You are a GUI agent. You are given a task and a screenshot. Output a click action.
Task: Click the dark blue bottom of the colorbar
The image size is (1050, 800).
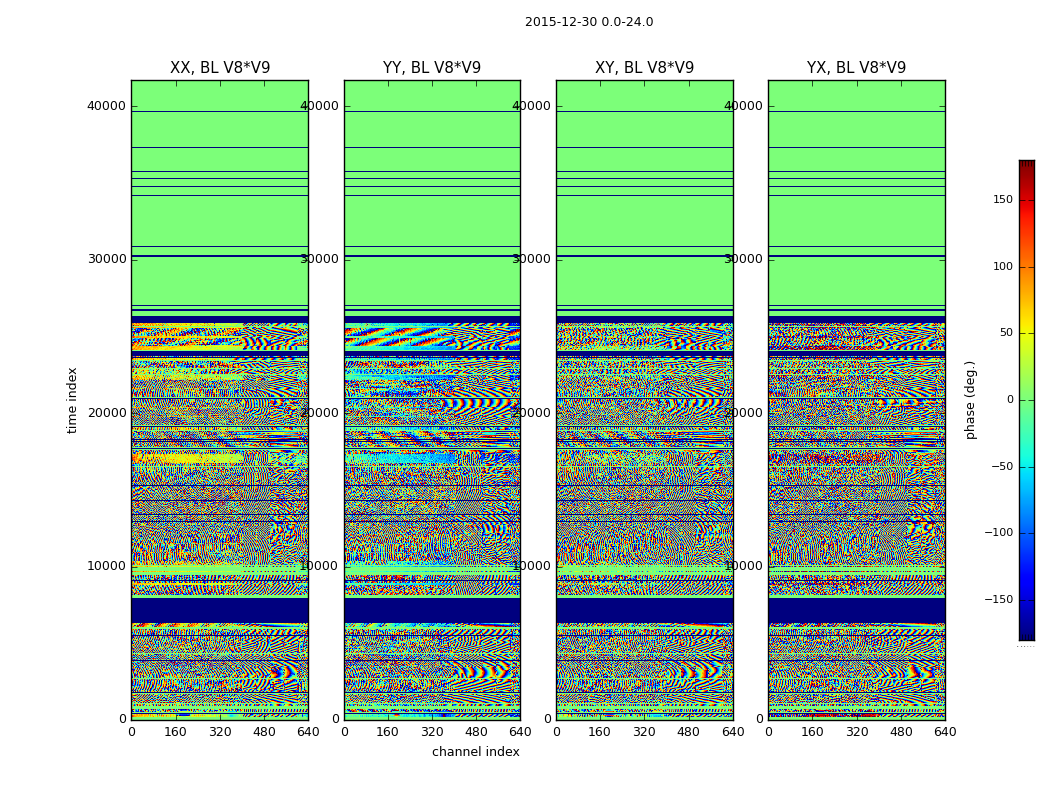pyautogui.click(x=1026, y=634)
